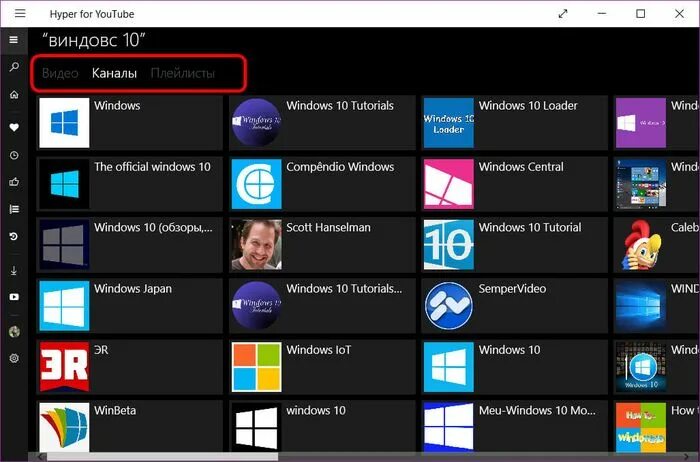Open favorites heart icon

(14, 127)
